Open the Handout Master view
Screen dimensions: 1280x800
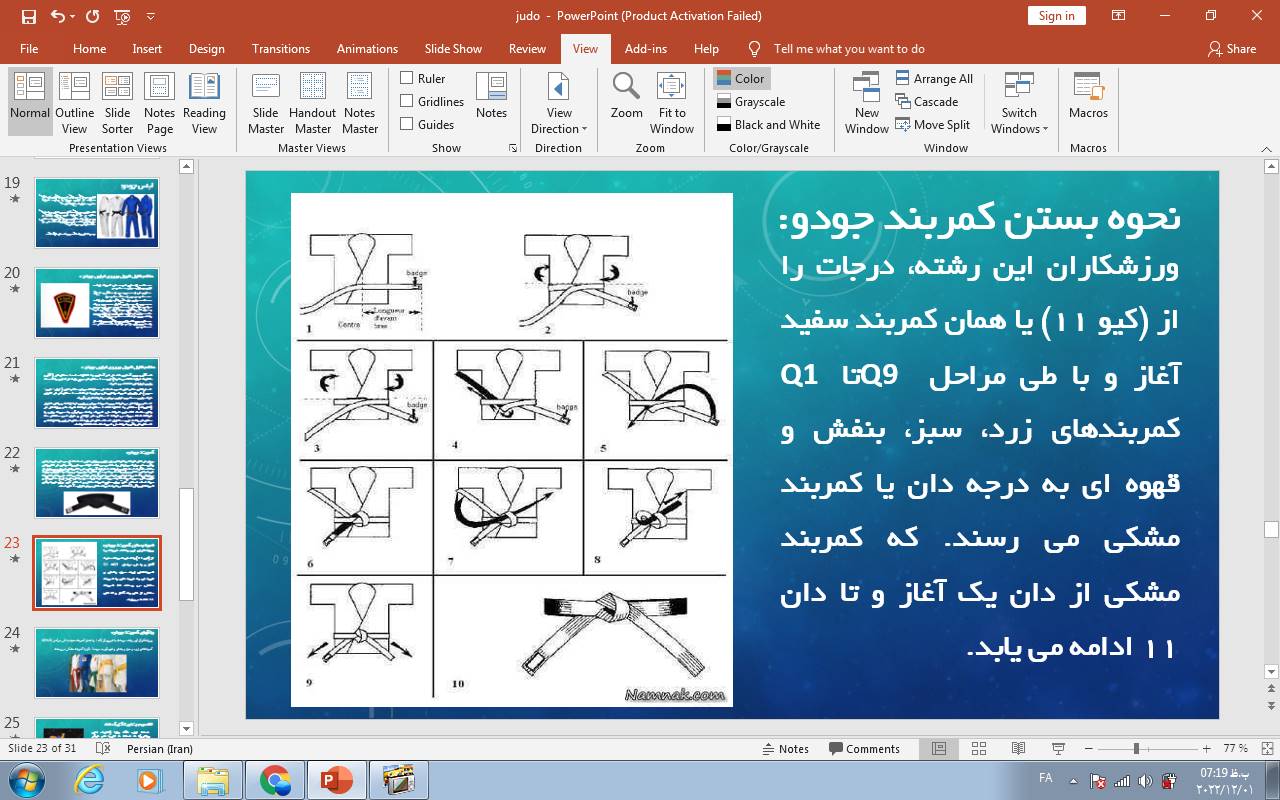point(312,102)
